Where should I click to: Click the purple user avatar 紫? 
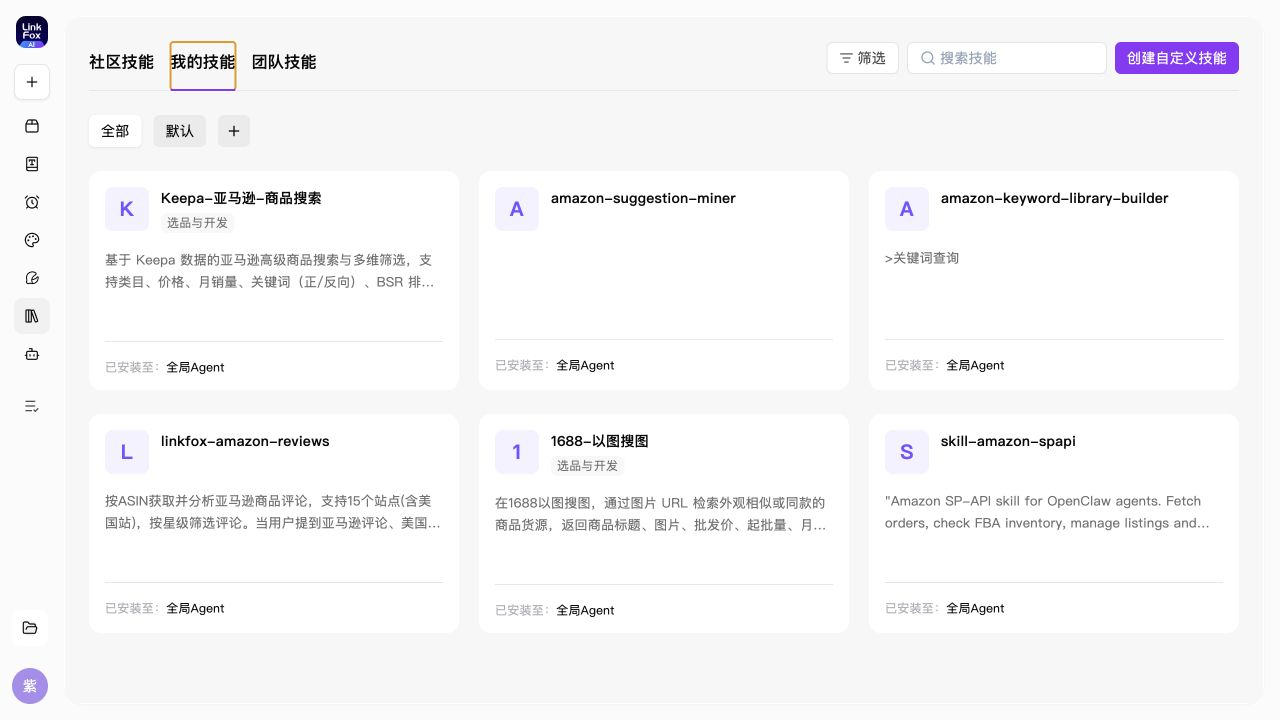(30, 686)
